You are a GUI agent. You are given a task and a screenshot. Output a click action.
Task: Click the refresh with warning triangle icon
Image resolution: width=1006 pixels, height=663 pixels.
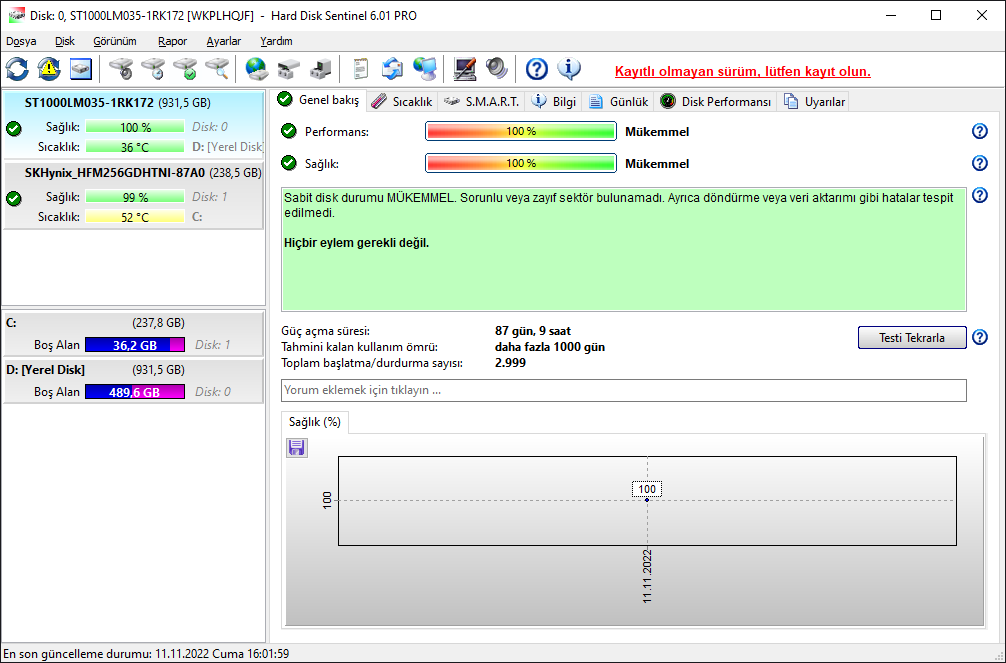(49, 69)
